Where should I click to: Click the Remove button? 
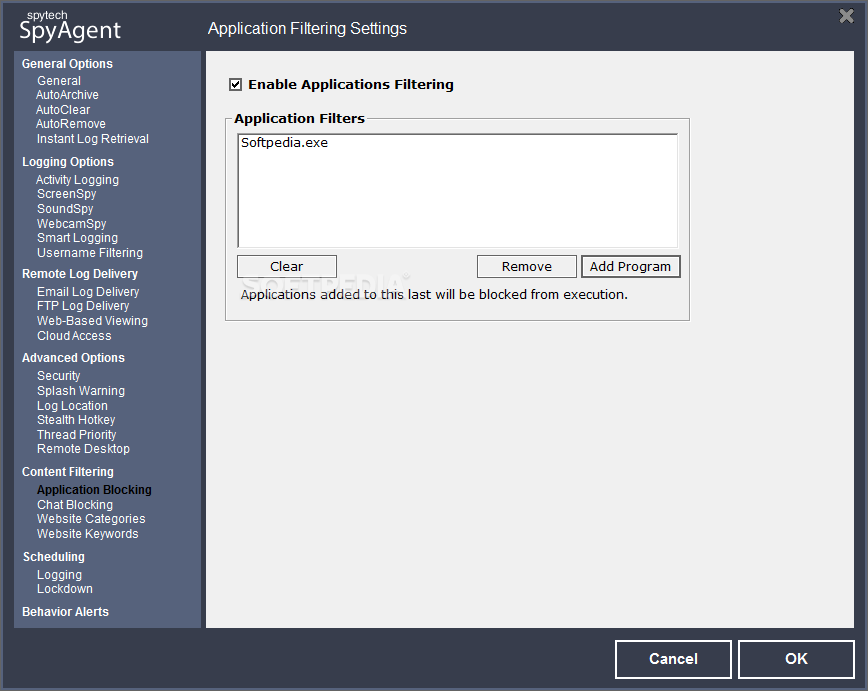click(x=526, y=266)
